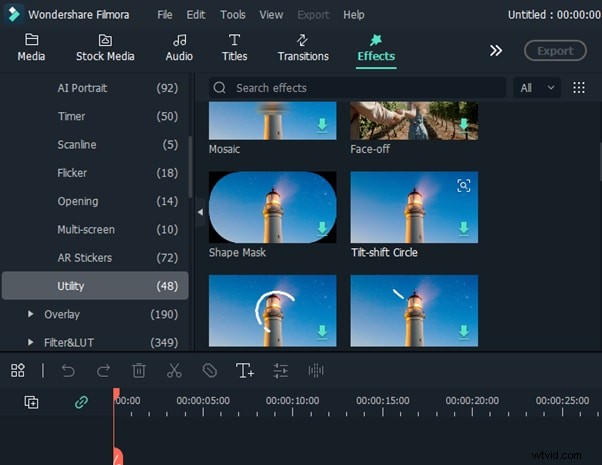Select the Mosaic effect thumbnail
The height and width of the screenshot is (465, 602).
pos(272,121)
